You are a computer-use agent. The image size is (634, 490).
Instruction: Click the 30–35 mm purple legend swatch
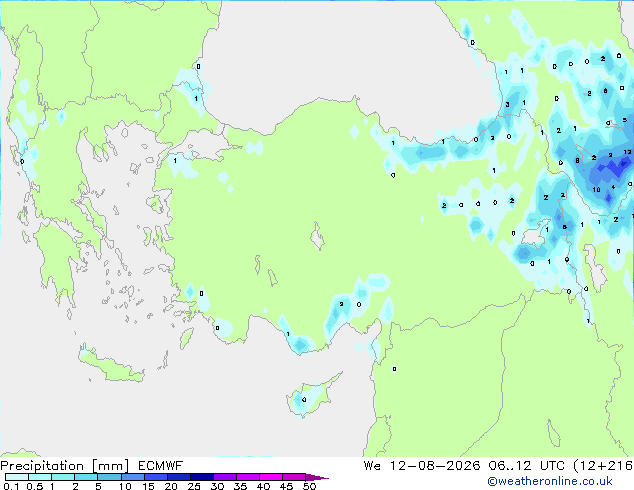pyautogui.click(x=224, y=477)
